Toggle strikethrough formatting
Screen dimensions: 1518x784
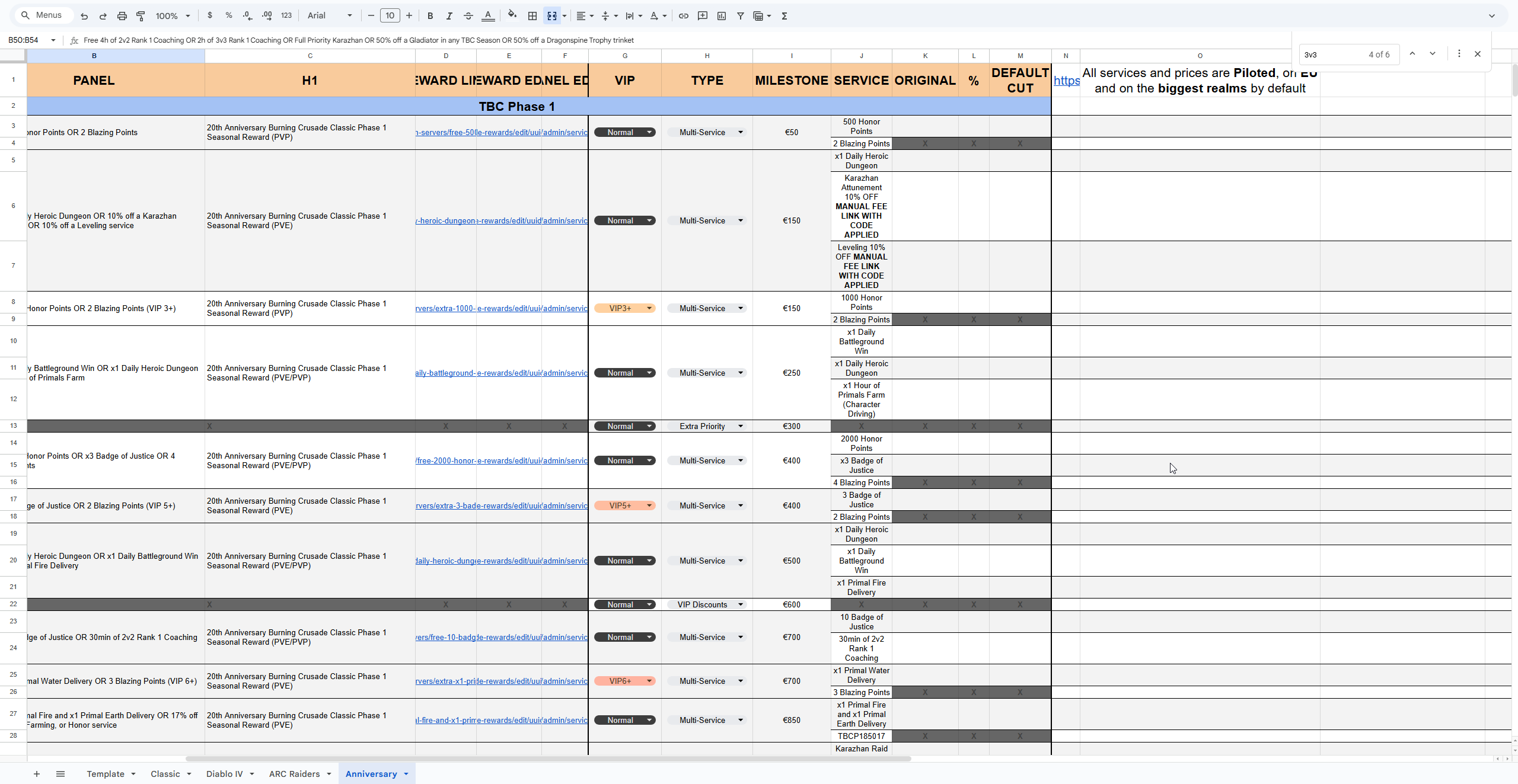coord(468,16)
